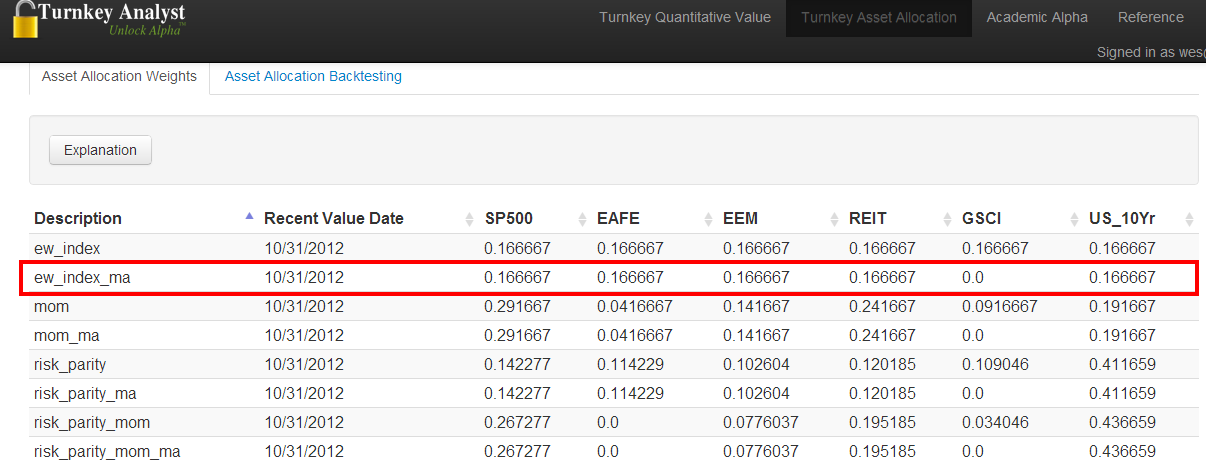Sort by the EEM column arrows
This screenshot has width=1206, height=472.
[835, 219]
